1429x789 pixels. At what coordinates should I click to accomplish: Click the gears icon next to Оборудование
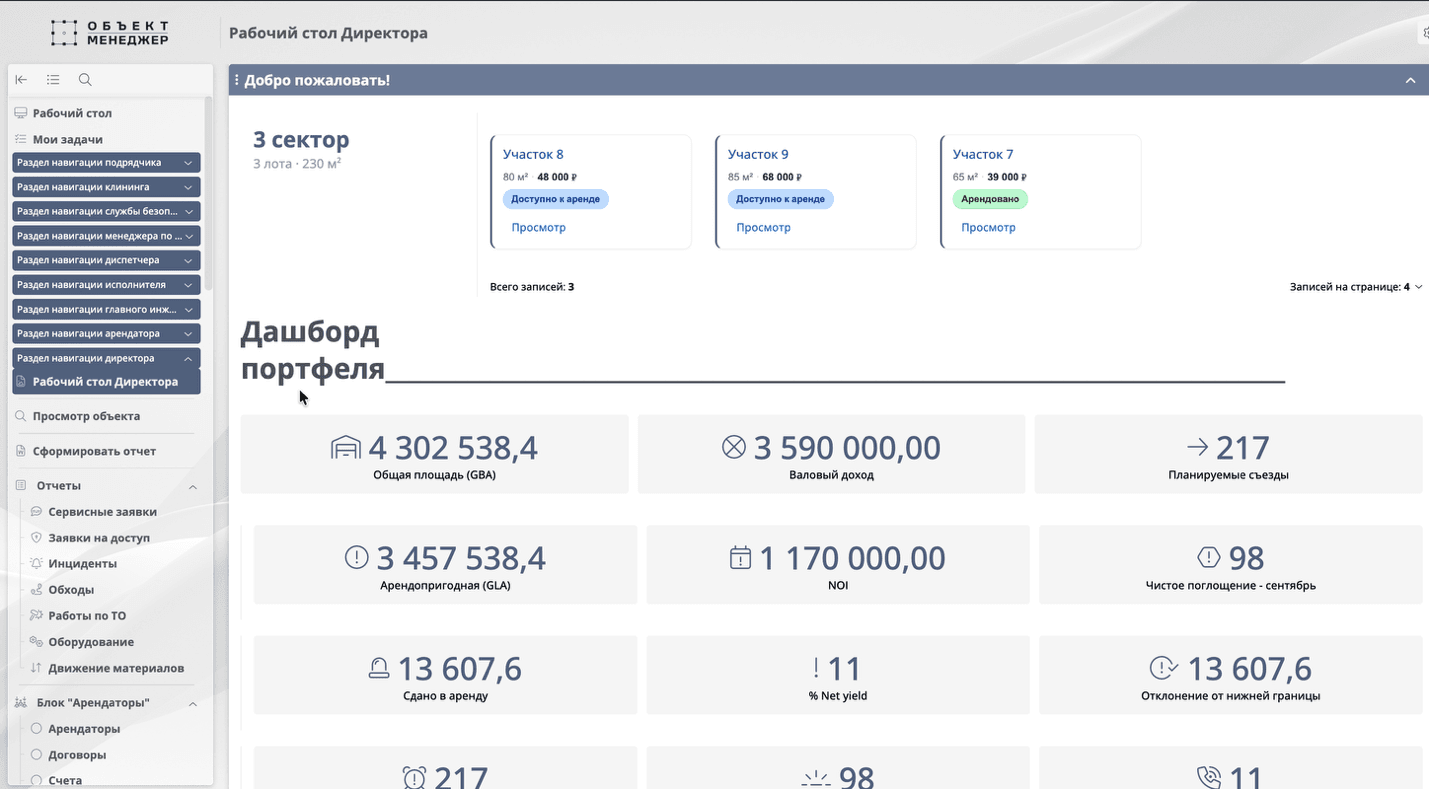pos(37,642)
